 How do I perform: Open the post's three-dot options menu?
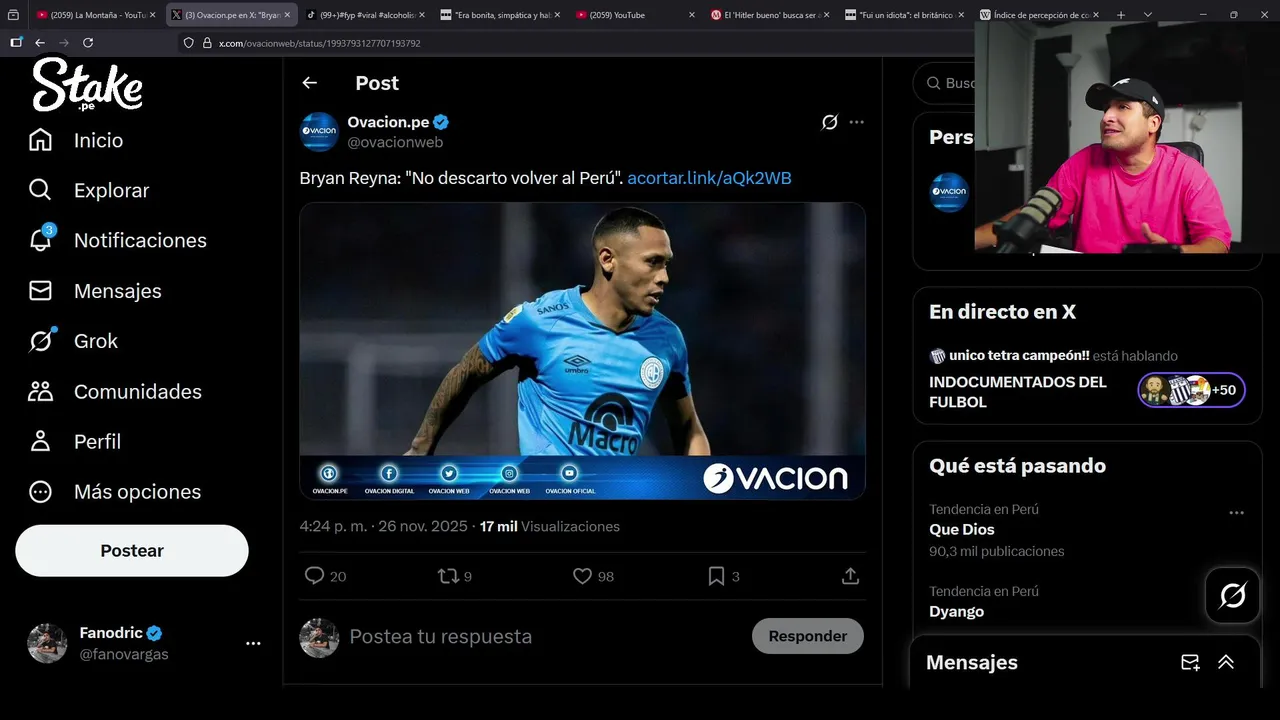pyautogui.click(x=857, y=122)
